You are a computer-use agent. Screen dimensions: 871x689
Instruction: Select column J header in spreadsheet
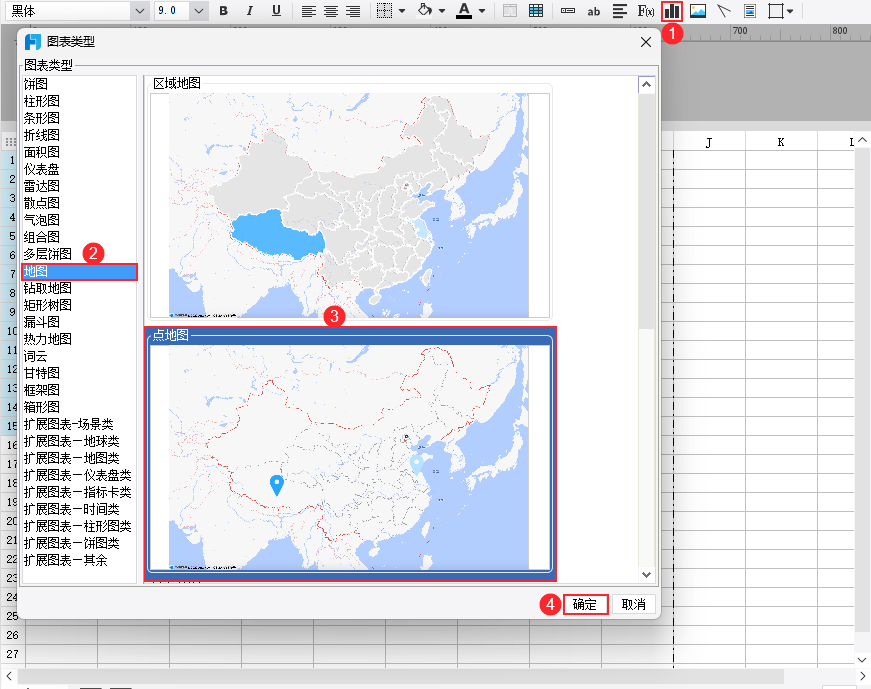click(x=709, y=142)
